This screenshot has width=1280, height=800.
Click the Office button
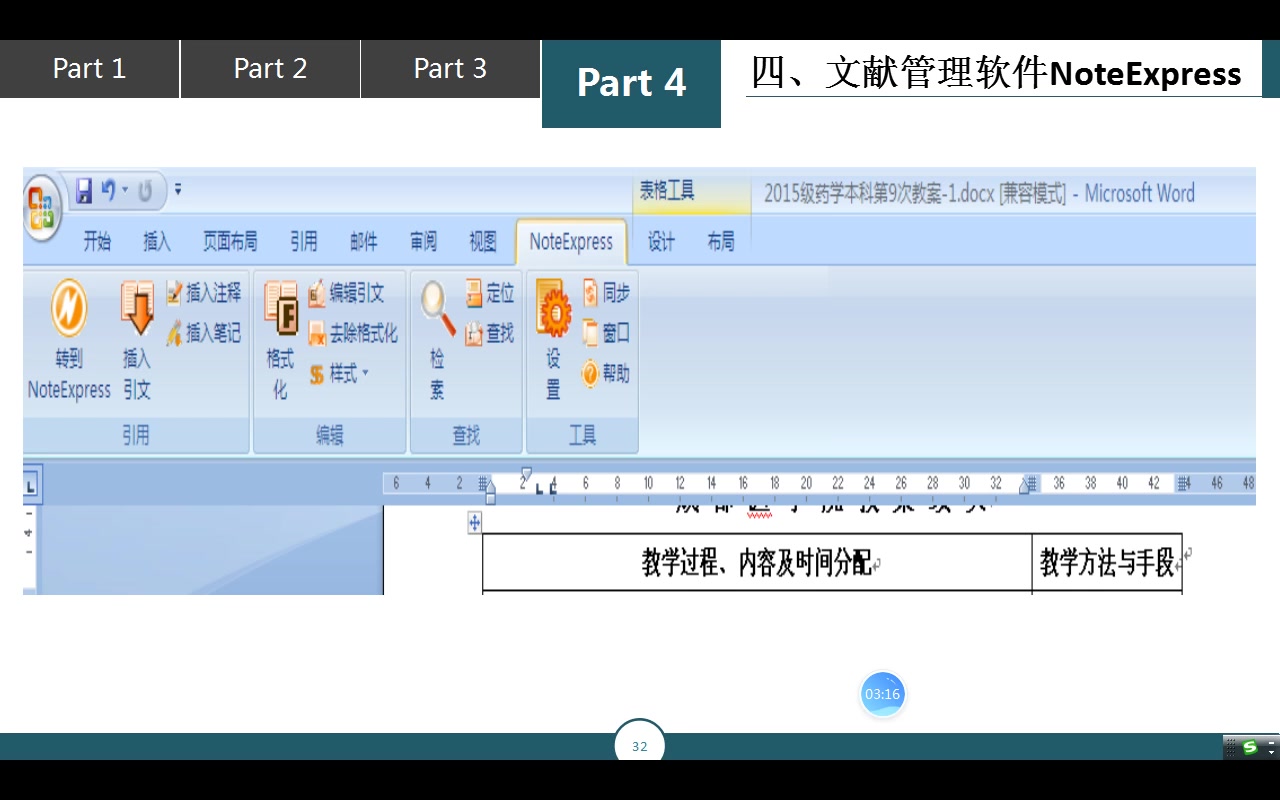(40, 208)
